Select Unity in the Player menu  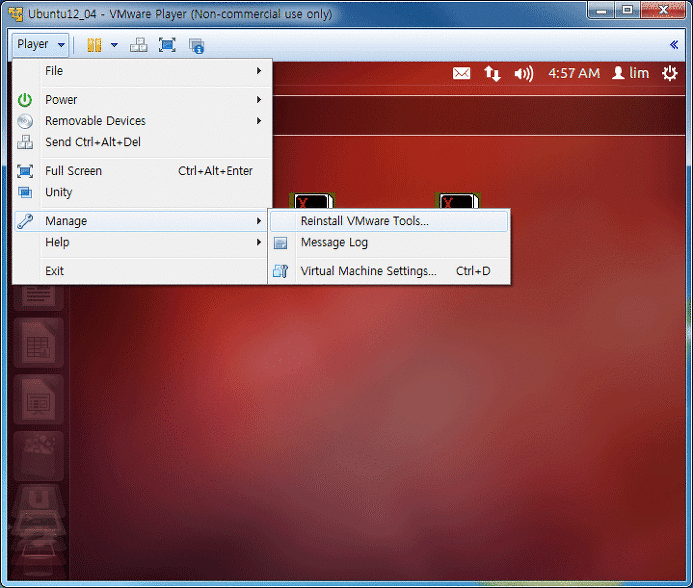pyautogui.click(x=142, y=192)
